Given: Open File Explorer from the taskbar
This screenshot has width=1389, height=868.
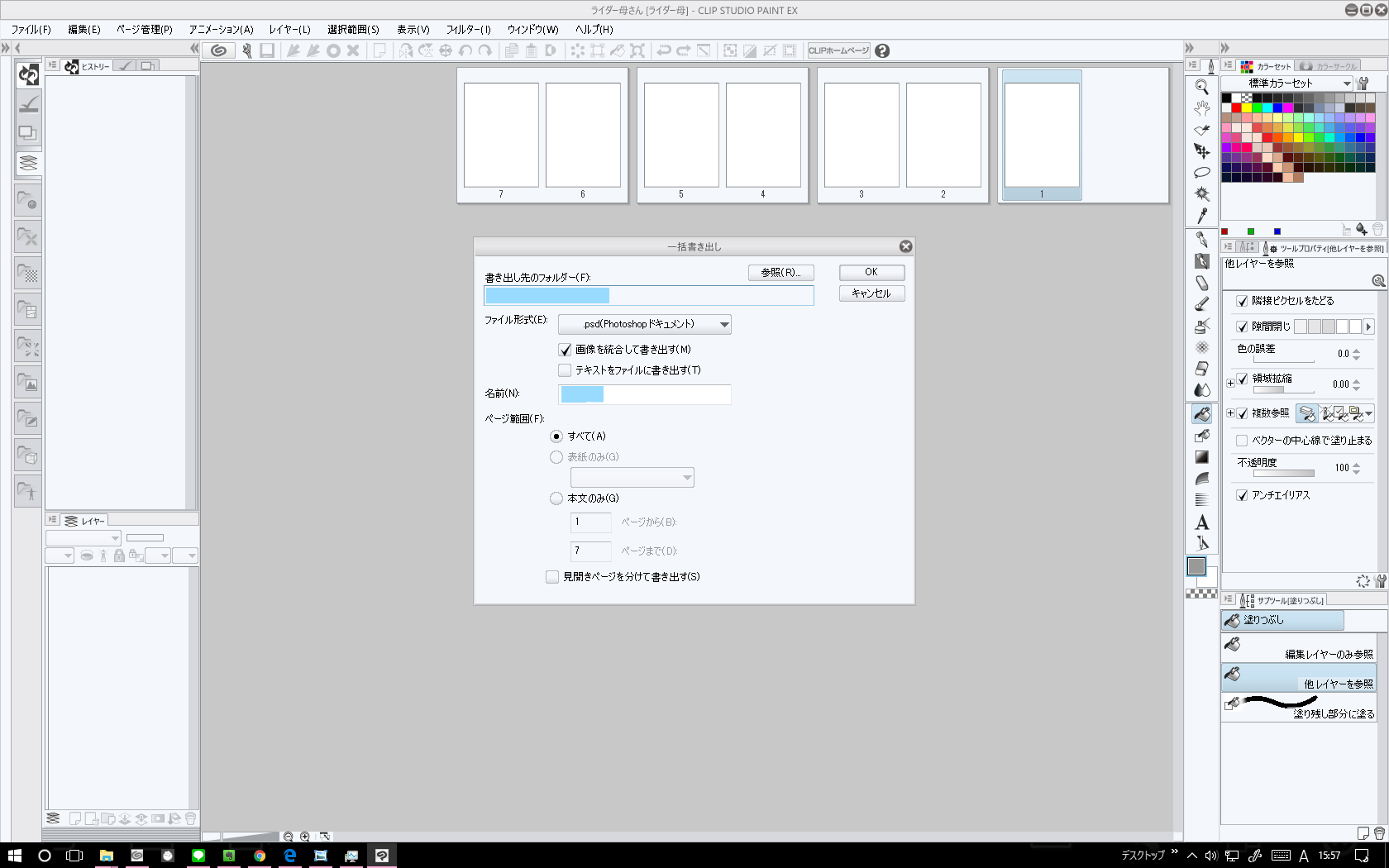Looking at the screenshot, I should [x=107, y=856].
